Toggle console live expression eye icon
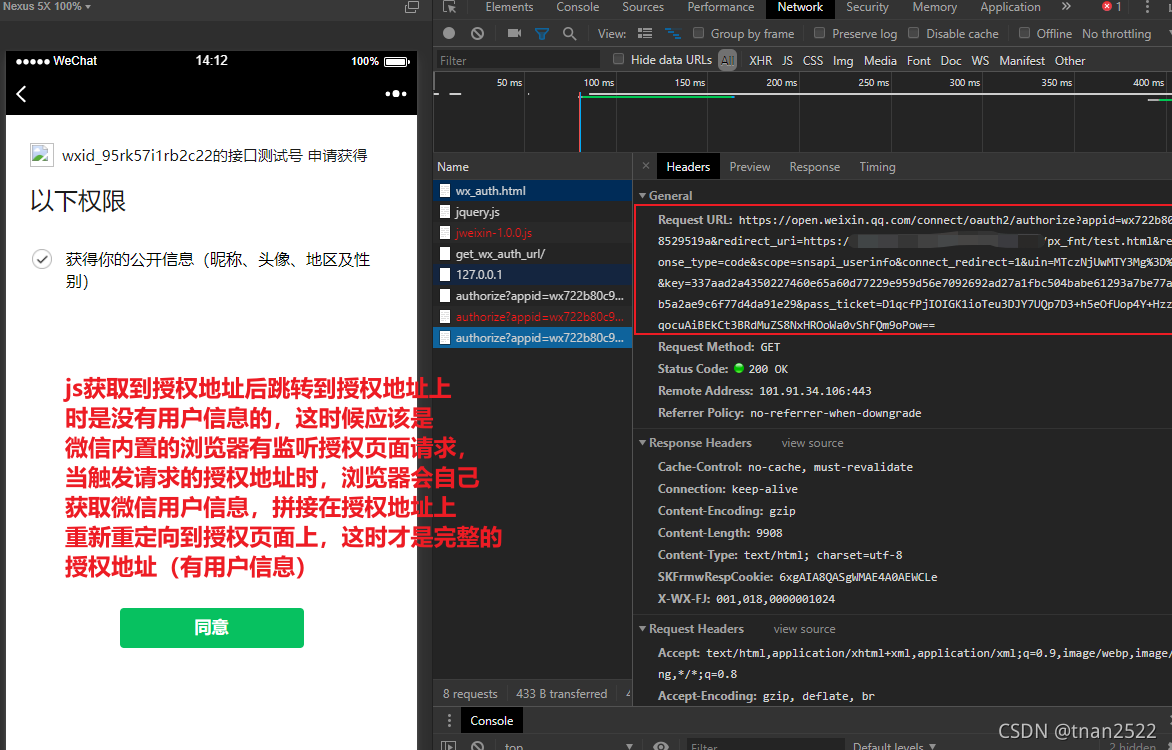Viewport: 1172px width, 750px height. (661, 746)
